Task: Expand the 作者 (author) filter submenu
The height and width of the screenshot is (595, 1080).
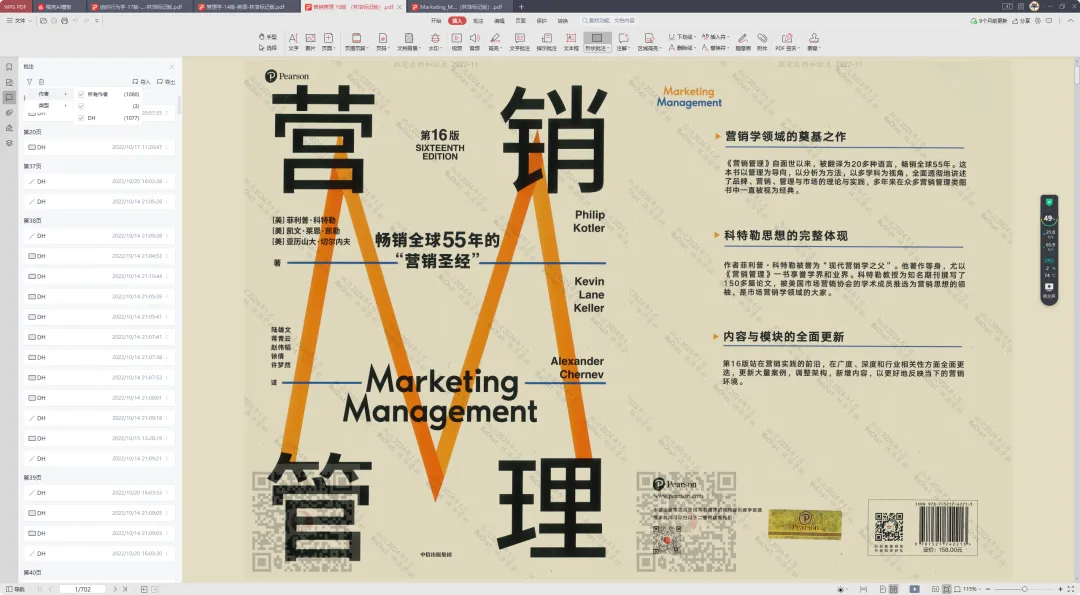Action: (52, 94)
